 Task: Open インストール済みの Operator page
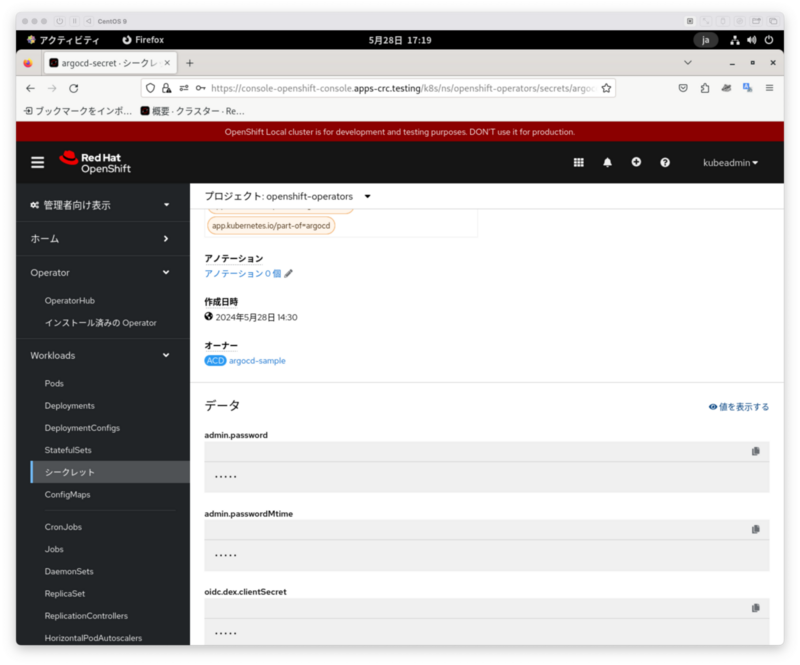tap(101, 323)
